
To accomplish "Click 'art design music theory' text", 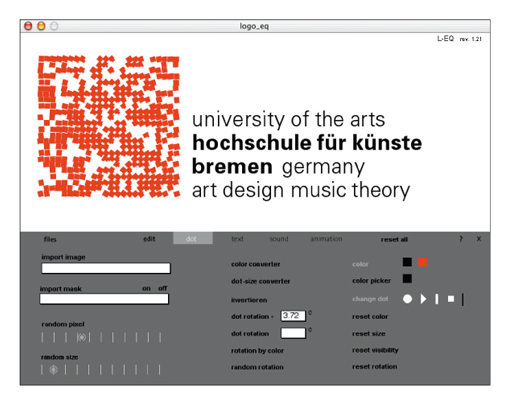I will coord(301,191).
